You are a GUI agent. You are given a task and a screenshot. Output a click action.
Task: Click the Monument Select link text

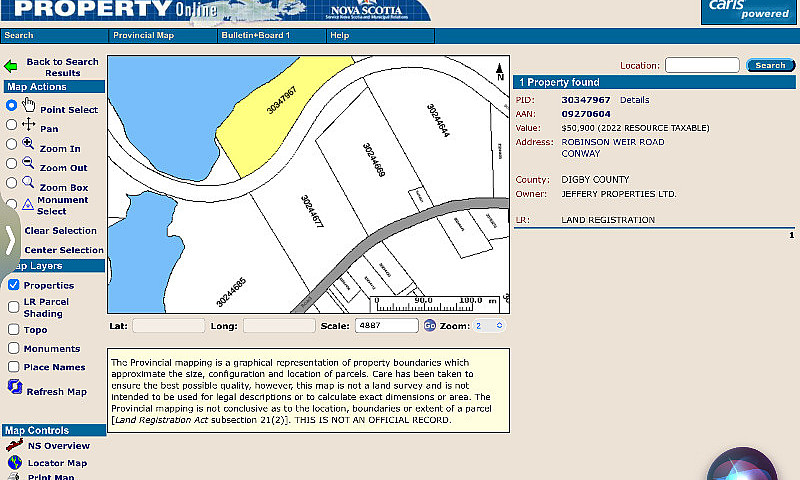point(62,206)
